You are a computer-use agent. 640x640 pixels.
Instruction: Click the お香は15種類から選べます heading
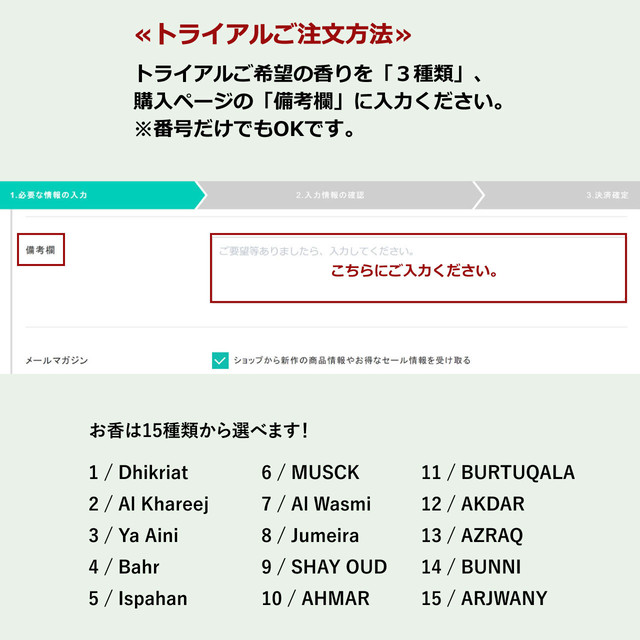pos(198,430)
